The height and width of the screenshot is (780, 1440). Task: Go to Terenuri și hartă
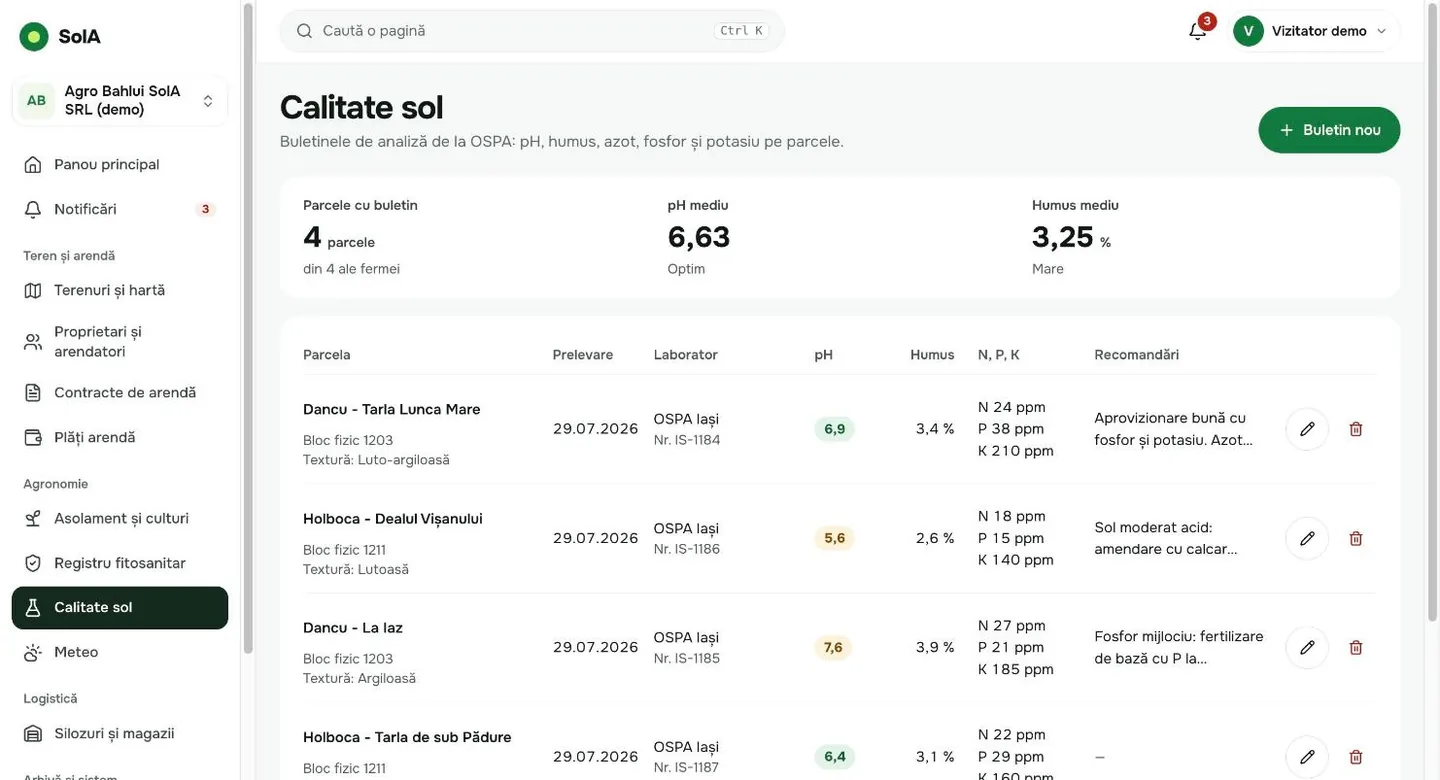tap(120, 290)
